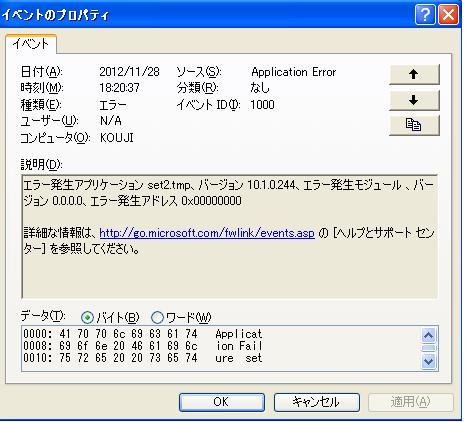Screen dimensions: 466x422
Task: Click the 説明(D) label
Action: pos(42,164)
